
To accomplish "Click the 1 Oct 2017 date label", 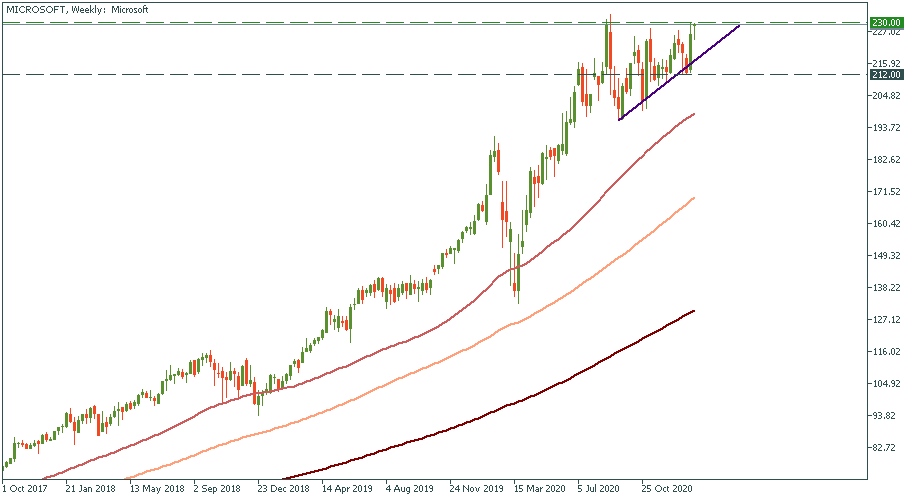I will (25, 490).
